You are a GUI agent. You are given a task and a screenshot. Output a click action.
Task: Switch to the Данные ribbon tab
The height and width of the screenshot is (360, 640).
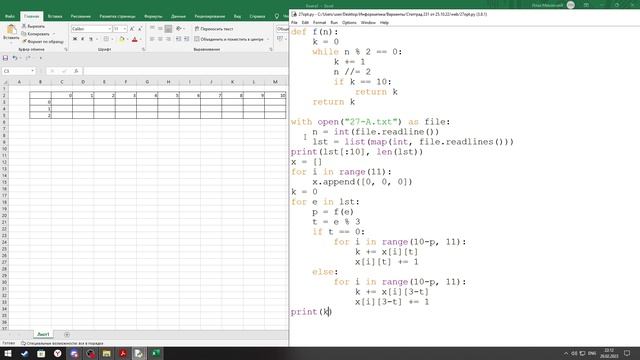(178, 16)
